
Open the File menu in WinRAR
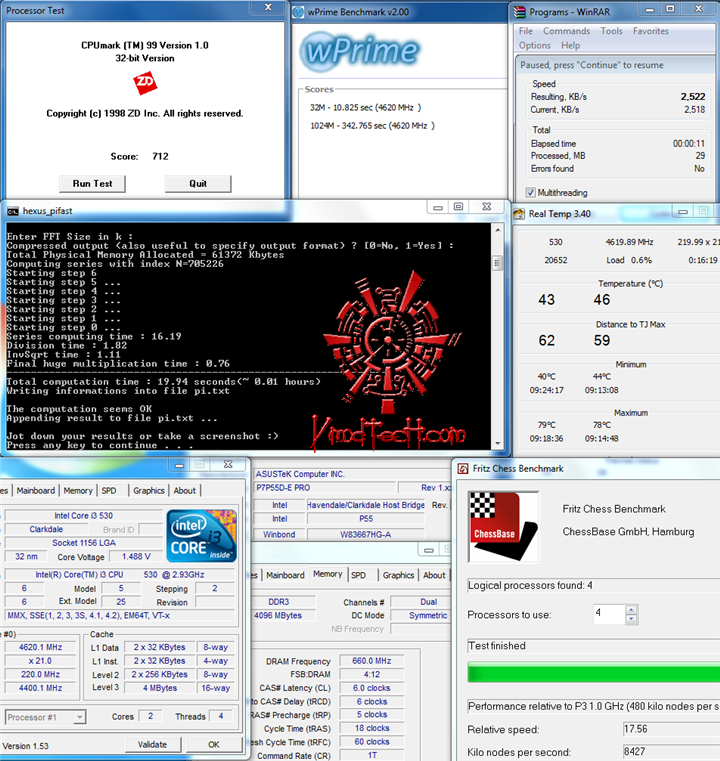(525, 31)
